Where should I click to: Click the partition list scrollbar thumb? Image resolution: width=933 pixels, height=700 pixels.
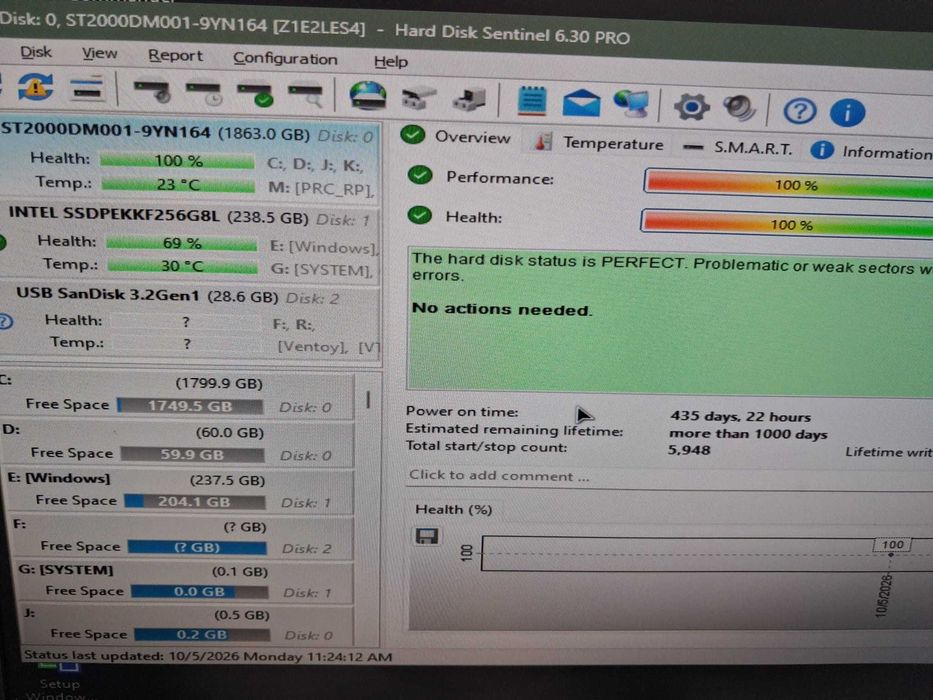click(x=368, y=399)
